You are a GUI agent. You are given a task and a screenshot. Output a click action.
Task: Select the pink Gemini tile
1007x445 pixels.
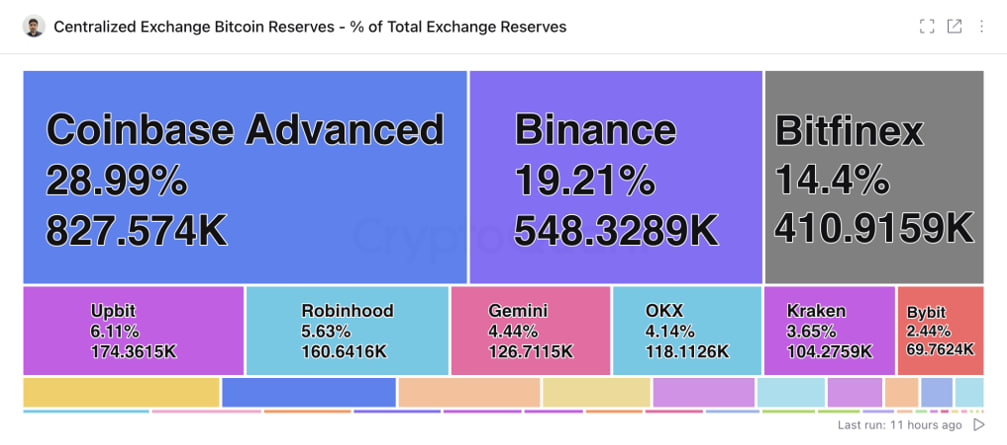(530, 330)
